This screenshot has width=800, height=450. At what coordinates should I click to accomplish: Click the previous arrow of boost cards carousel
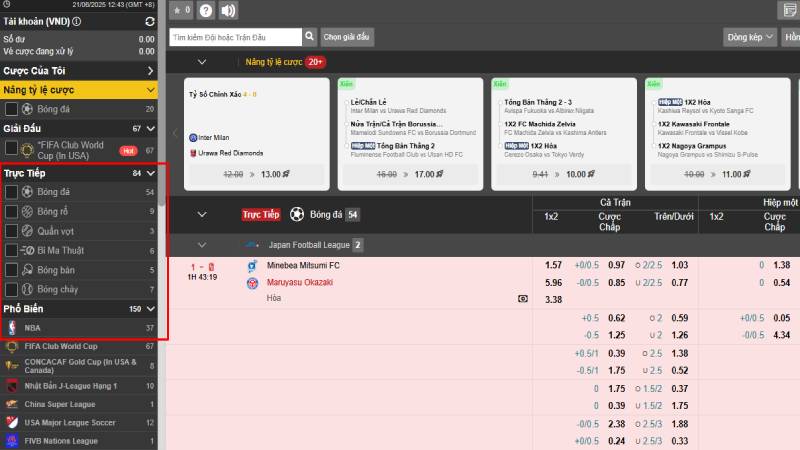[x=175, y=134]
